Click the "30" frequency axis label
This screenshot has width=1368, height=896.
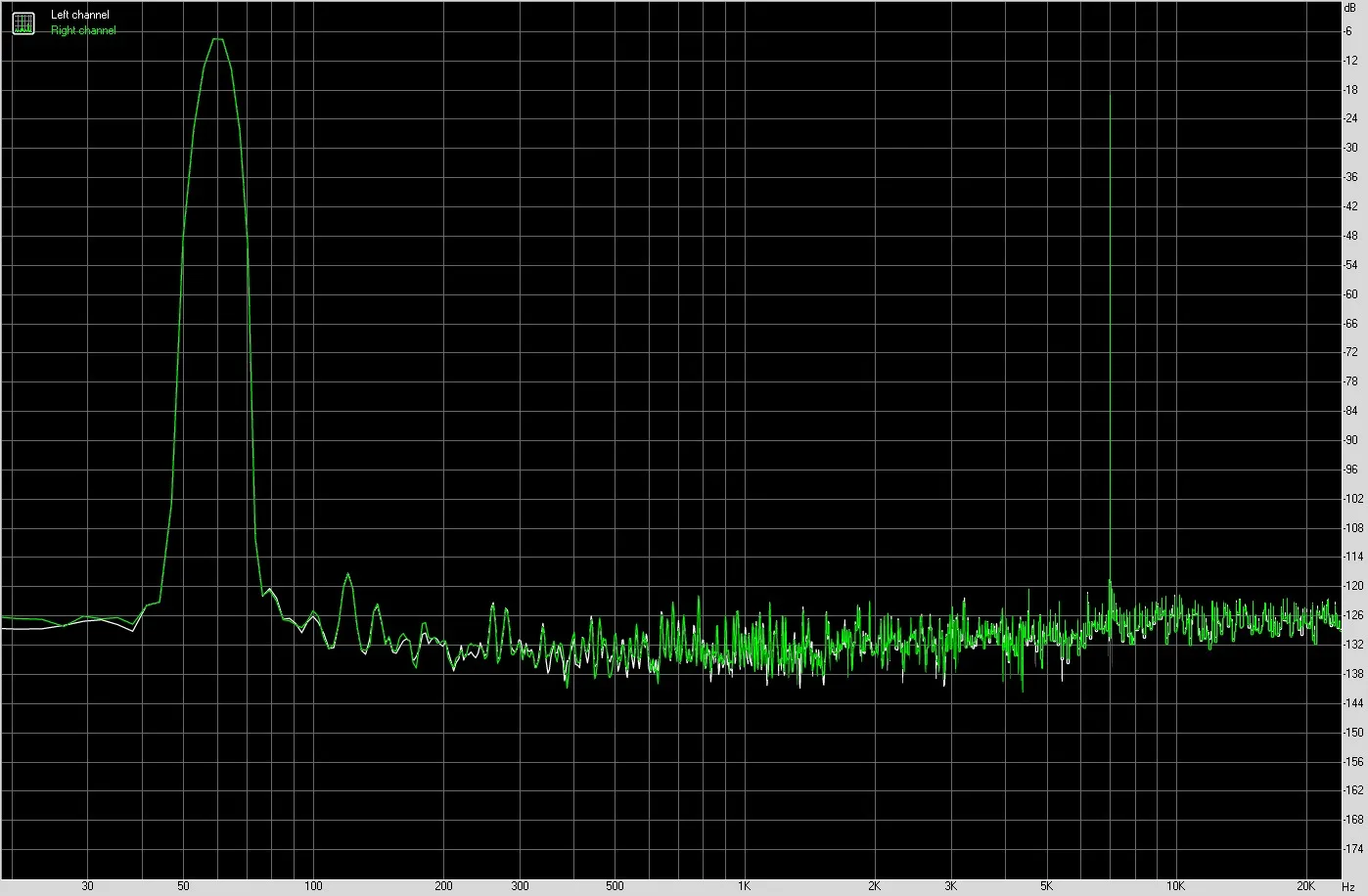click(x=88, y=886)
